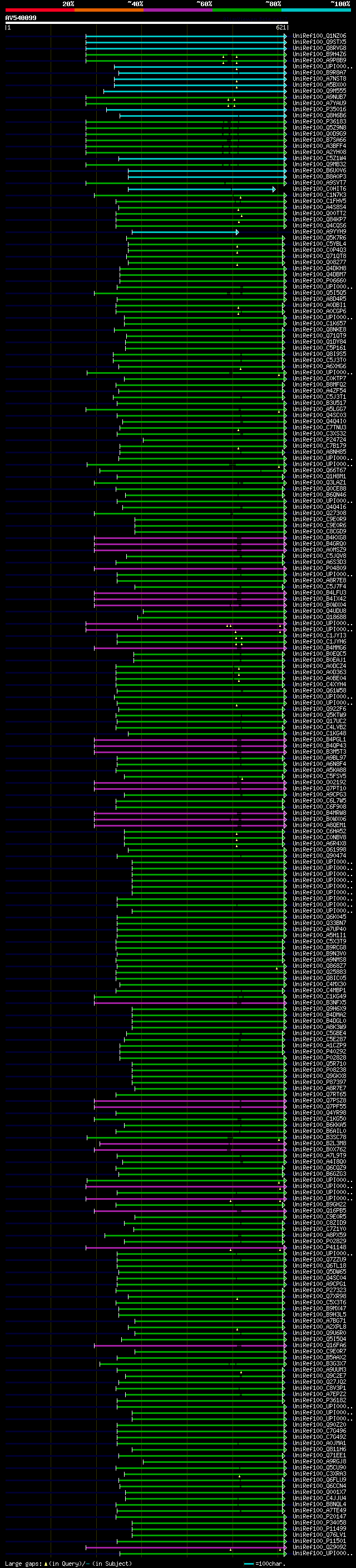
Task: Select hit UniRef100_Q66T67
Action: (x=319, y=470)
